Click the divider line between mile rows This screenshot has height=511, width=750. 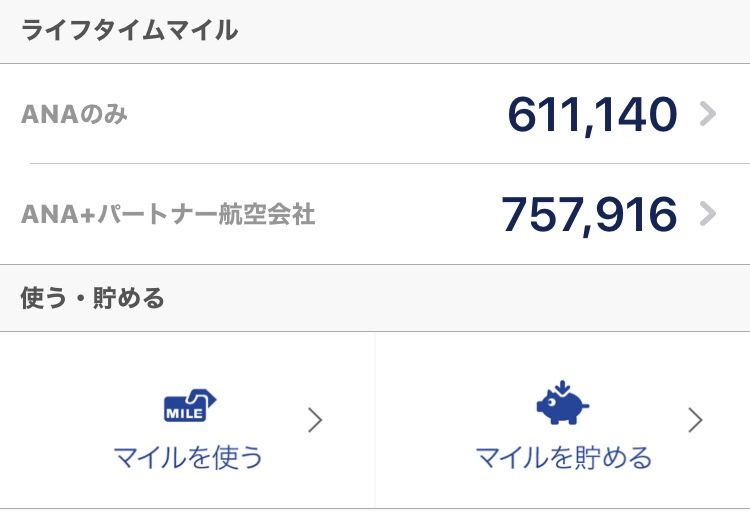[390, 164]
